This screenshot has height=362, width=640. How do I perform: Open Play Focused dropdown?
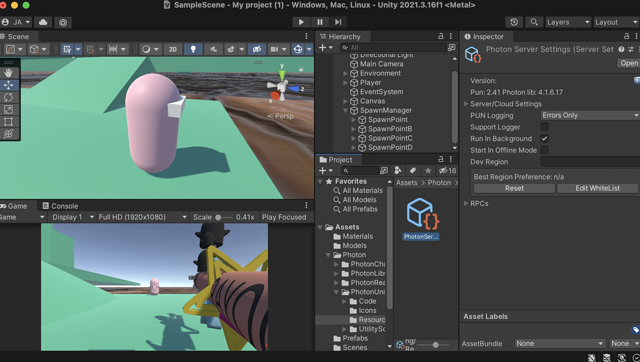pos(284,217)
